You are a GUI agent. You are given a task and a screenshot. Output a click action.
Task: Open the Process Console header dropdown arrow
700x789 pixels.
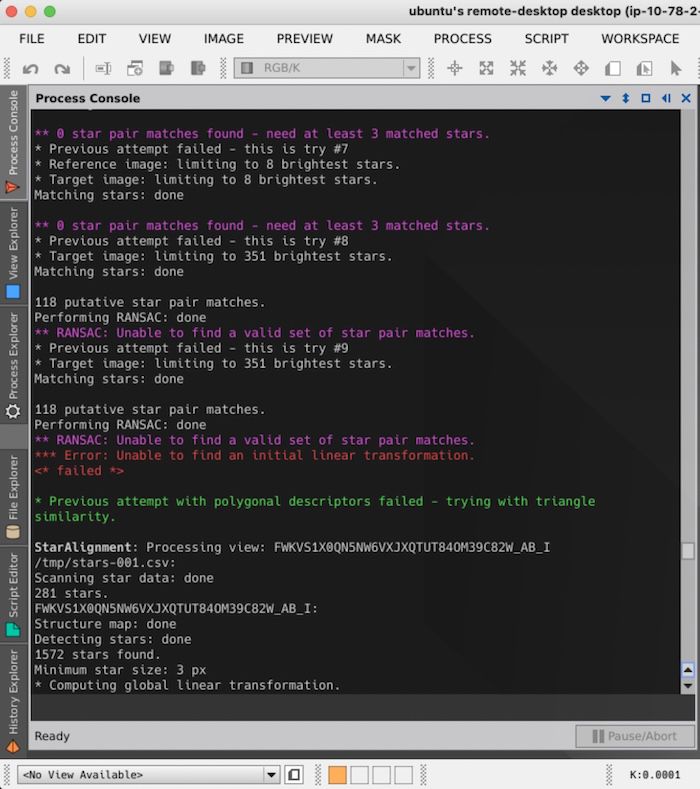605,99
